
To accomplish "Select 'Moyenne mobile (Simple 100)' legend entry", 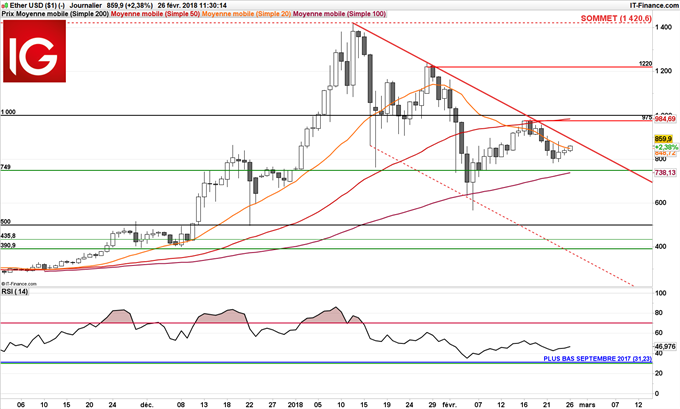I will (339, 14).
